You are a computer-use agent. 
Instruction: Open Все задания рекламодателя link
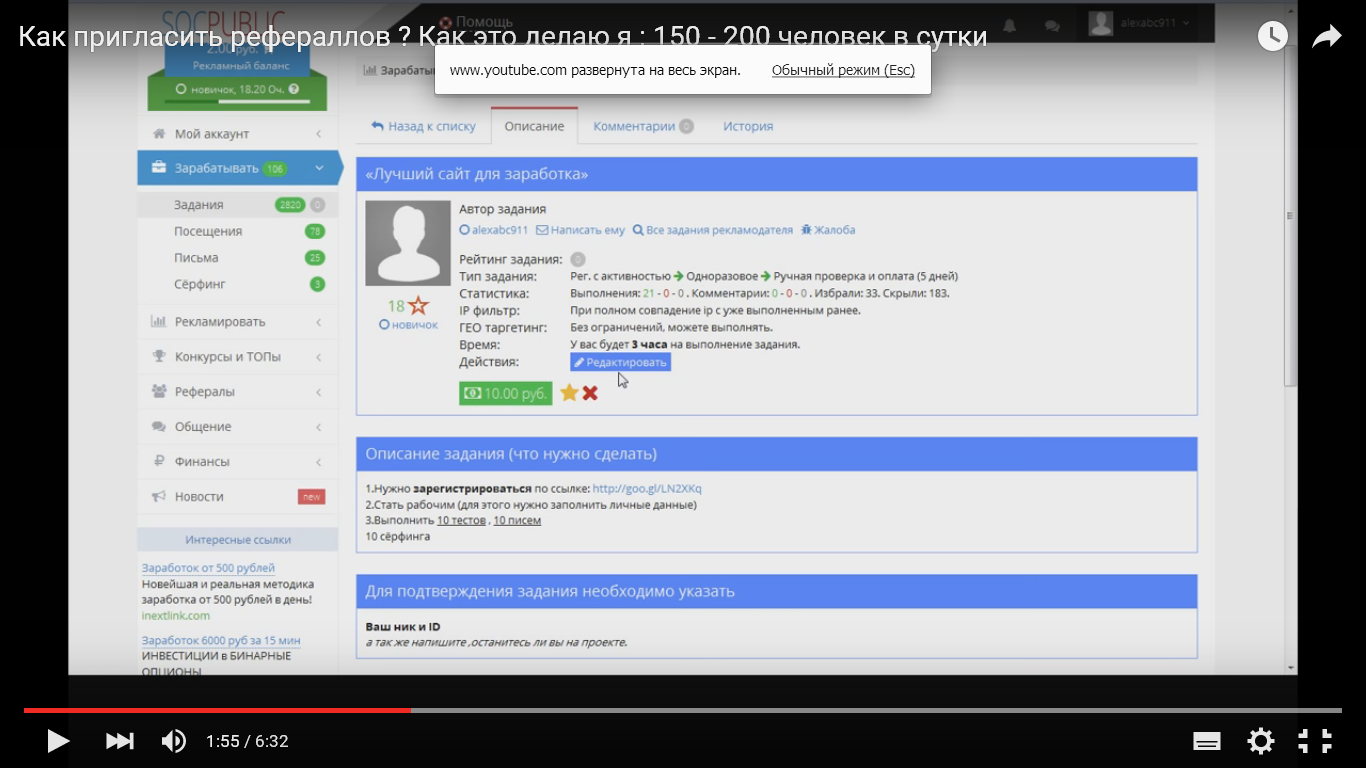[x=712, y=229]
